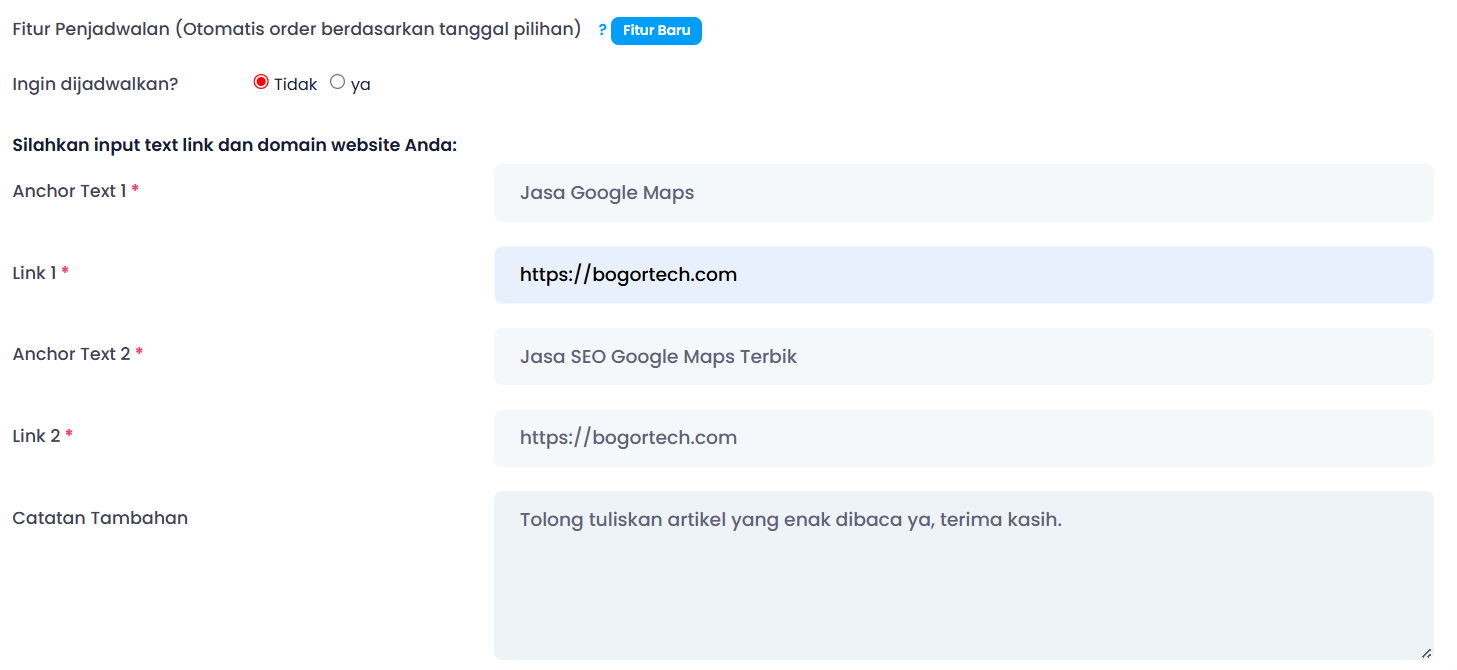The image size is (1457, 670).
Task: Click the Anchor Text 2 label
Action: (78, 354)
